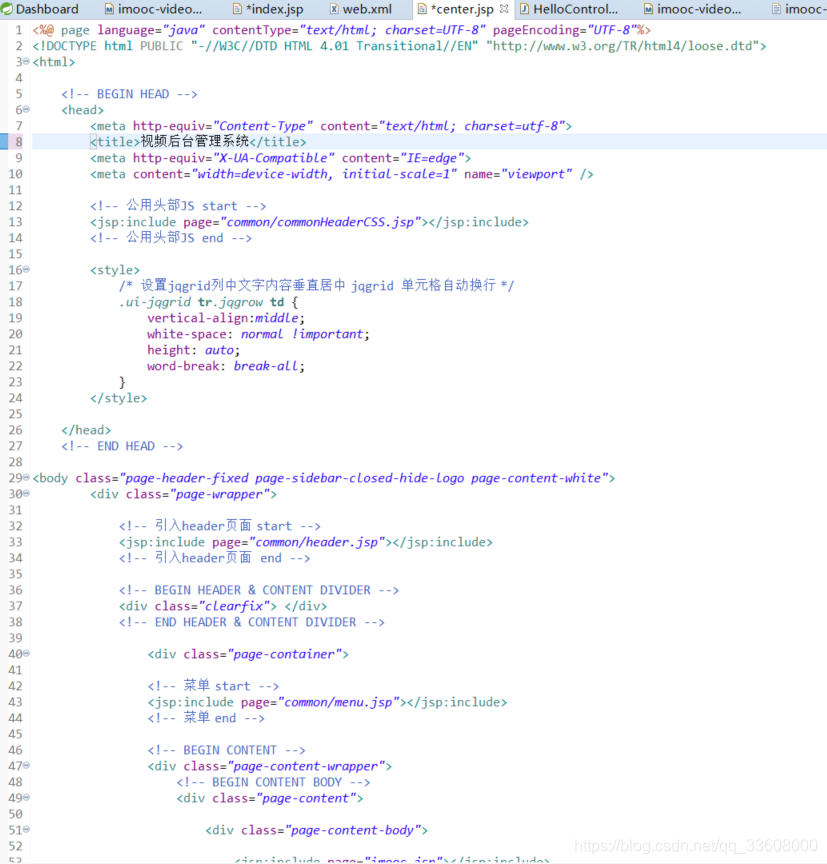Collapse page-wrapper div at line 30
Image resolution: width=827 pixels, height=864 pixels.
(x=26, y=493)
